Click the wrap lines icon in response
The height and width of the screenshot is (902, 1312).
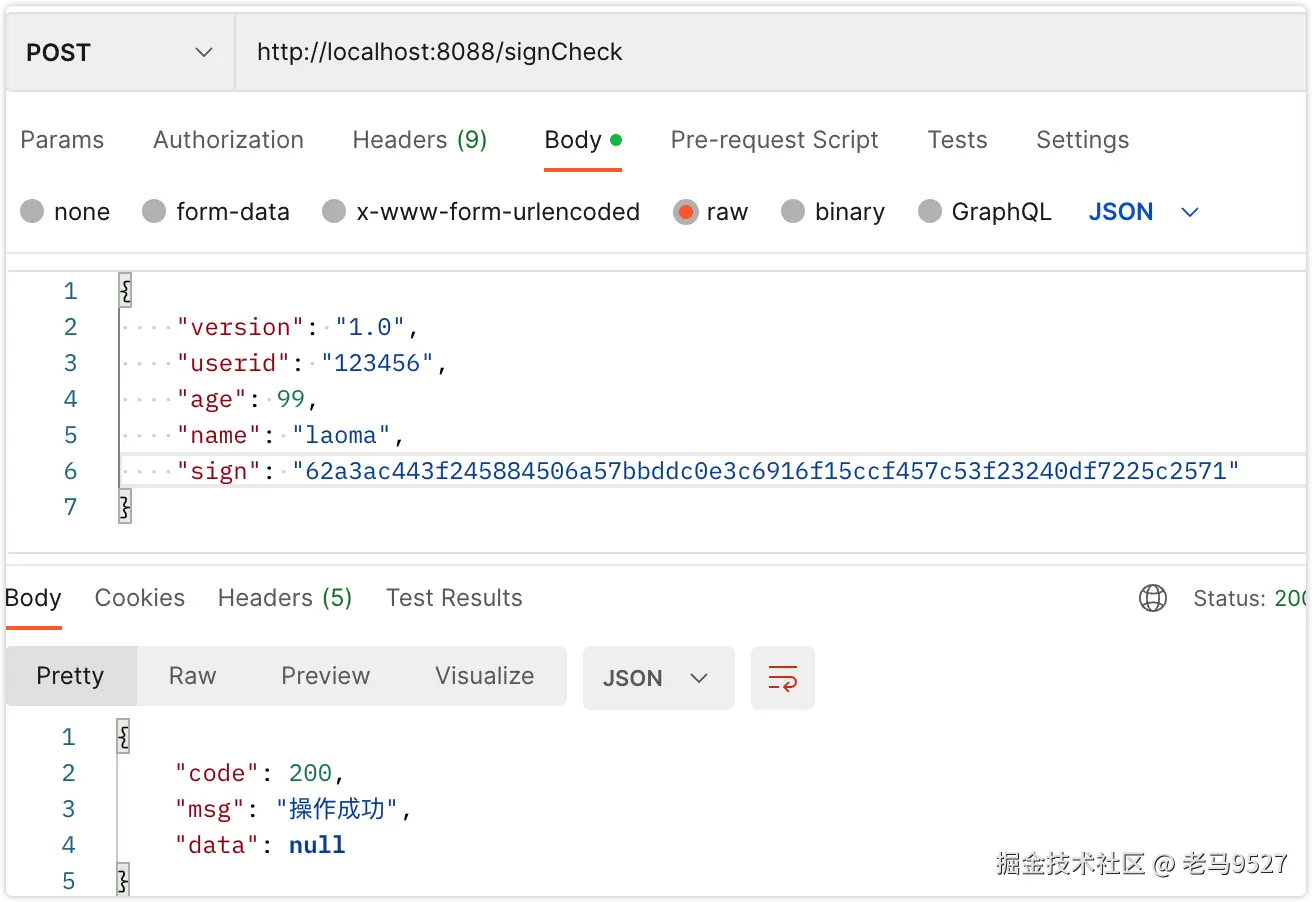[782, 678]
